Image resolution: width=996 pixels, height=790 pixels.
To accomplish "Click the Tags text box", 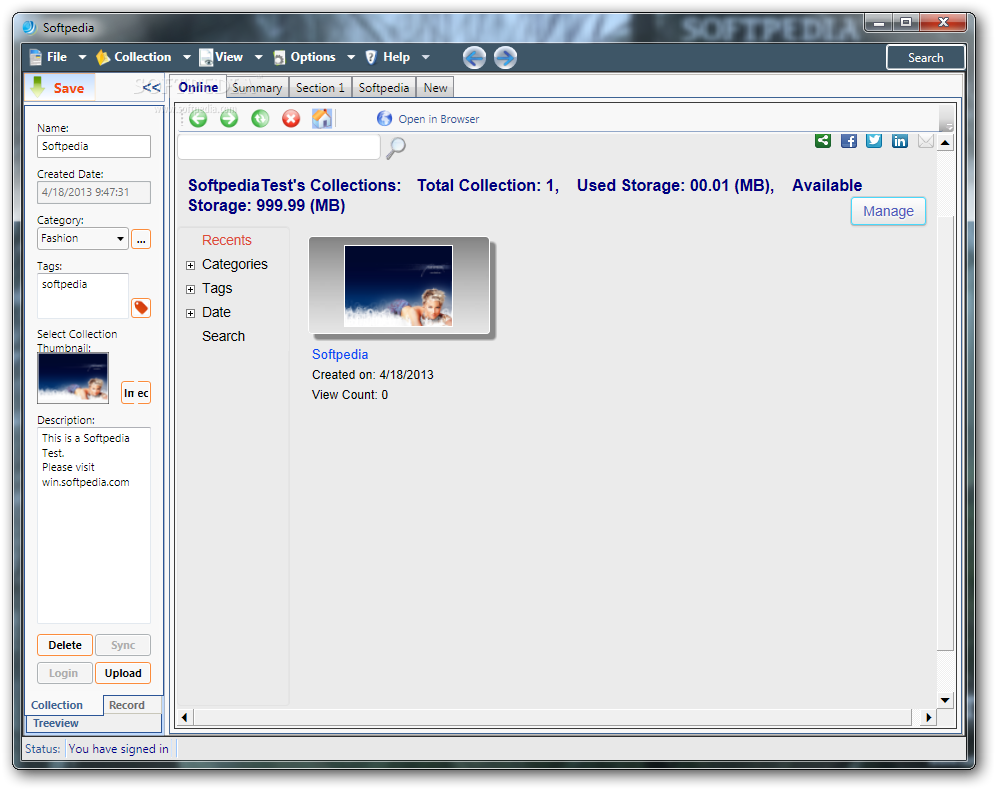I will pyautogui.click(x=83, y=296).
